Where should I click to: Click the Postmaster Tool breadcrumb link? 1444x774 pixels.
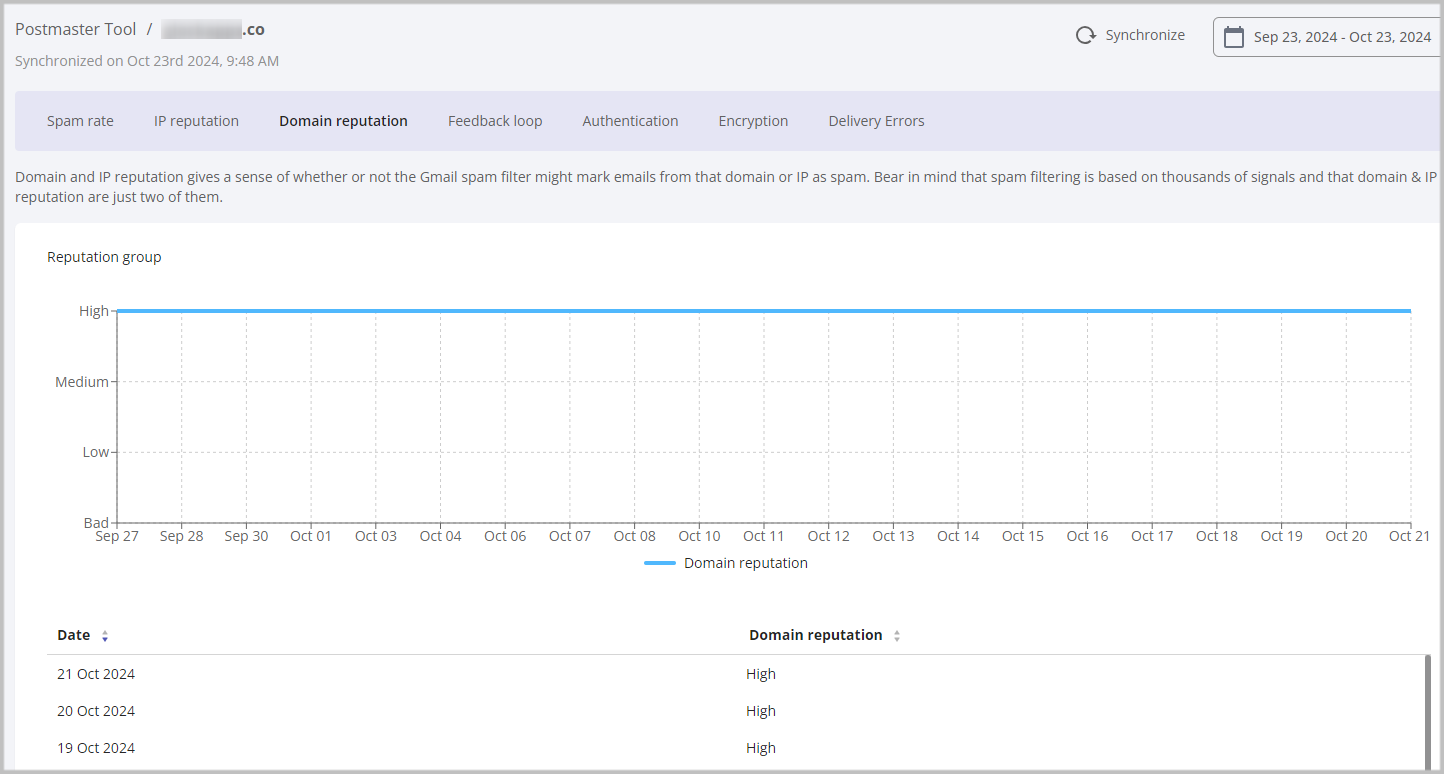point(76,29)
